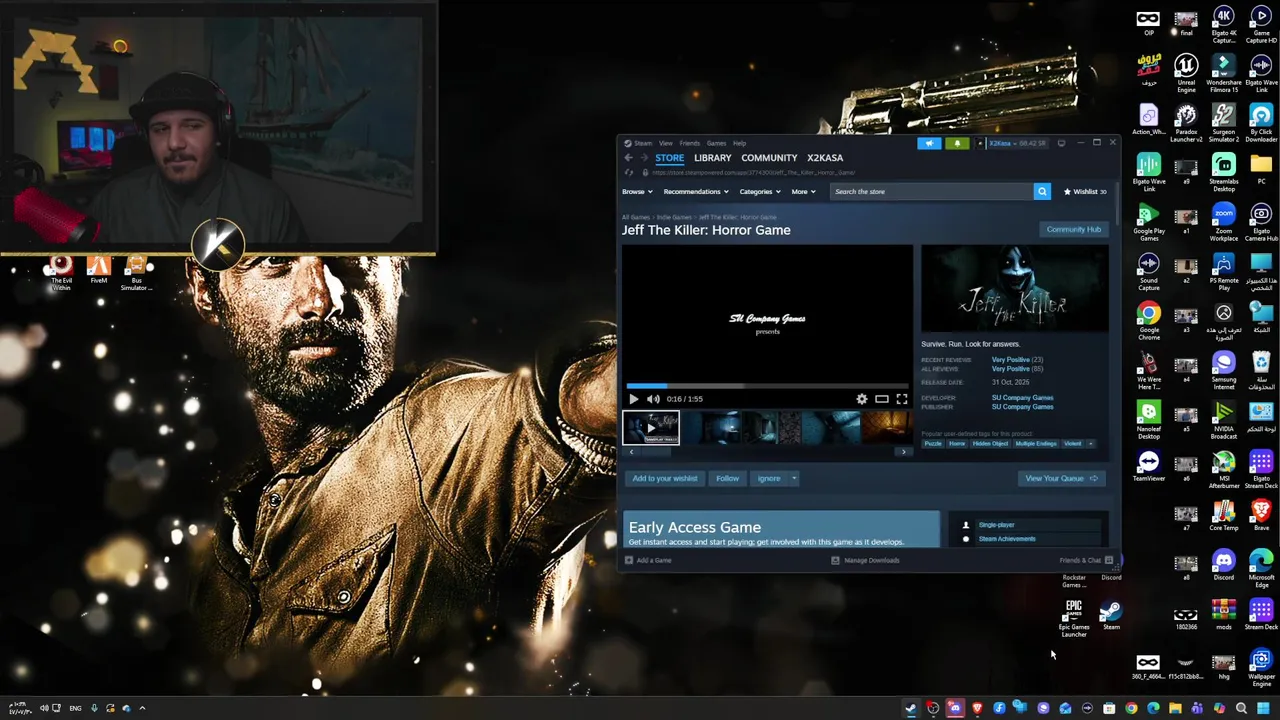Image resolution: width=1280 pixels, height=720 pixels.
Task: Open NVIDIA Broadcast desktop icon
Action: [1224, 420]
